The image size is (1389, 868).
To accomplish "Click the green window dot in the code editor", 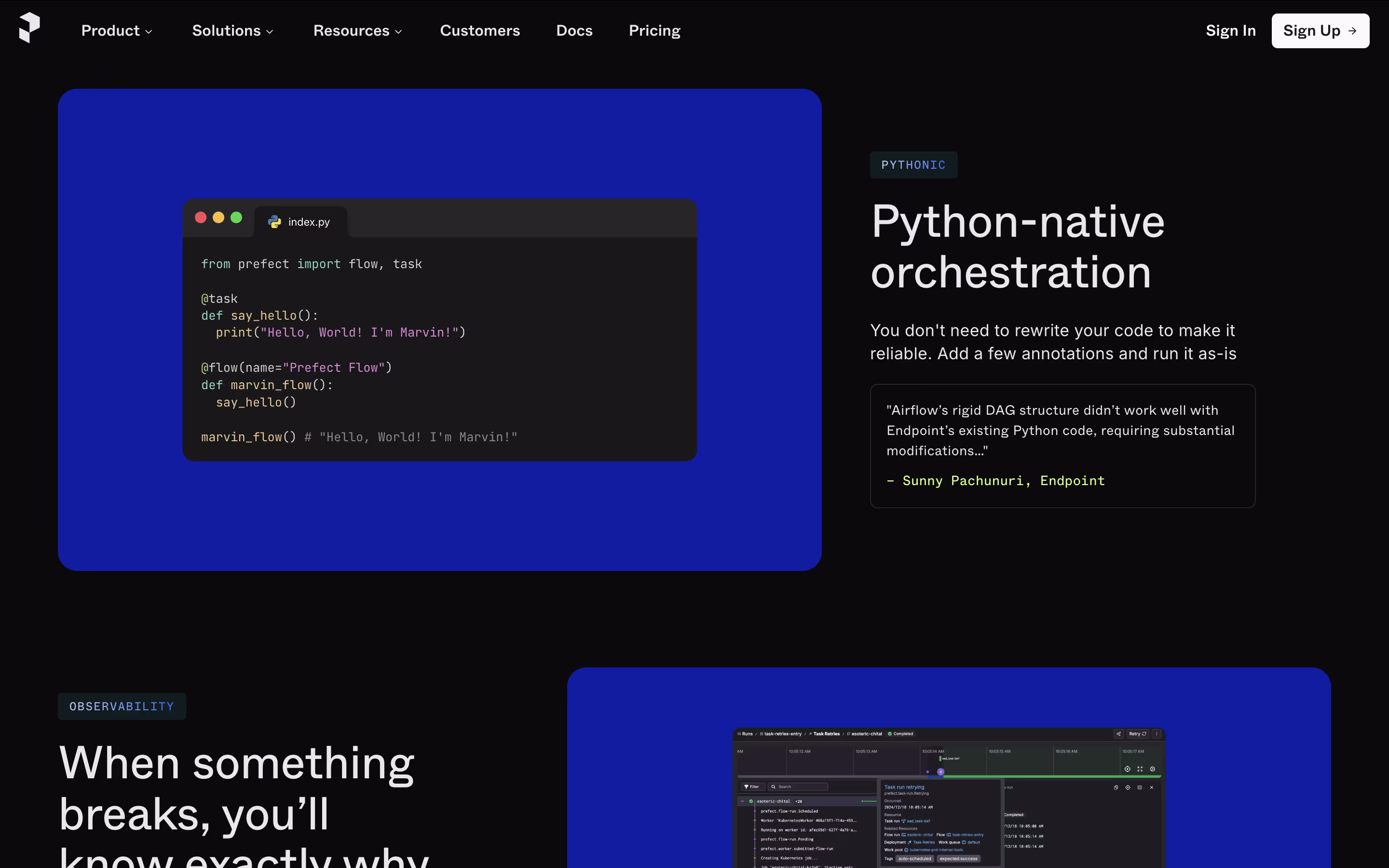I will (236, 217).
